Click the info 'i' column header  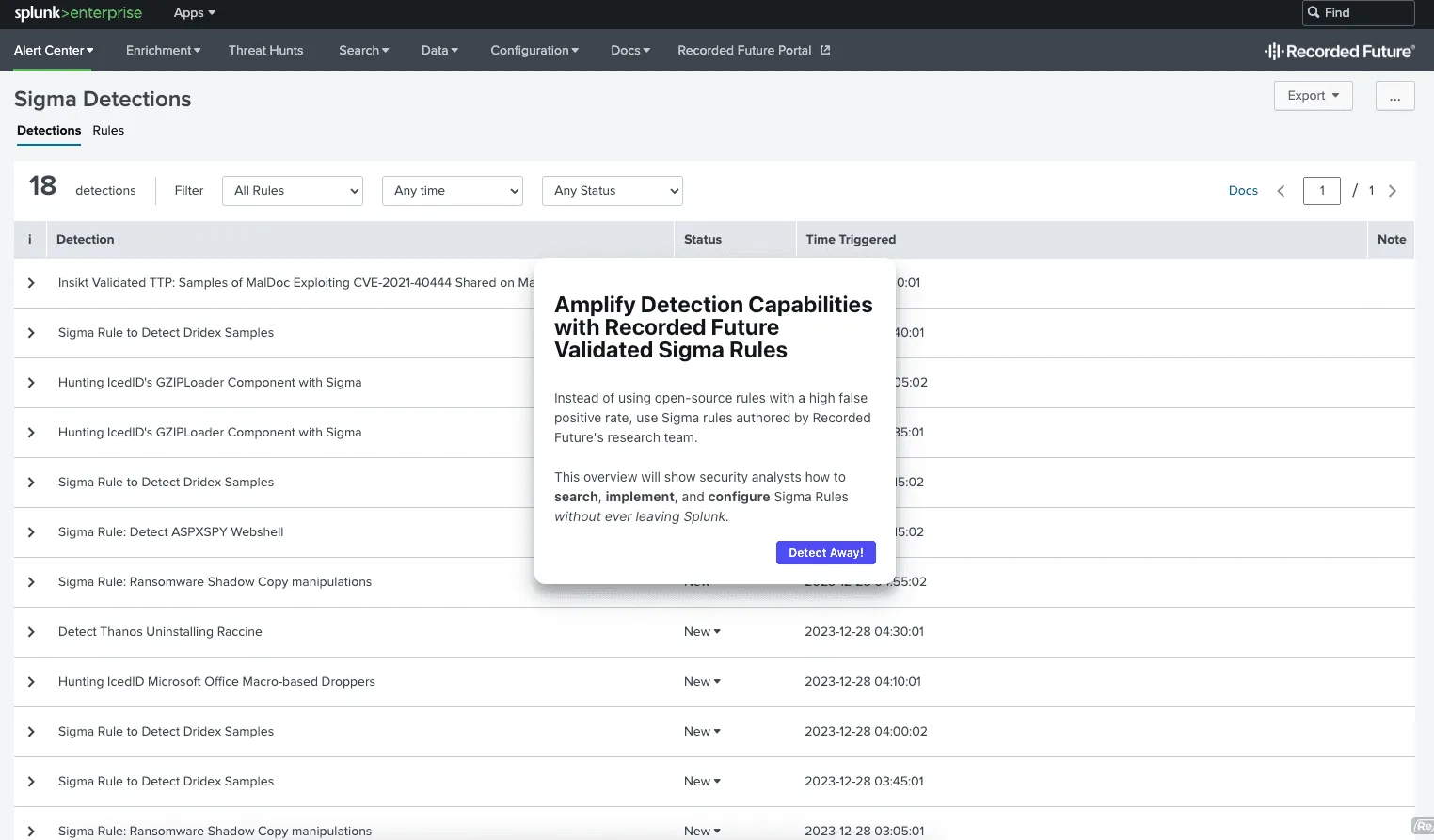tap(30, 240)
